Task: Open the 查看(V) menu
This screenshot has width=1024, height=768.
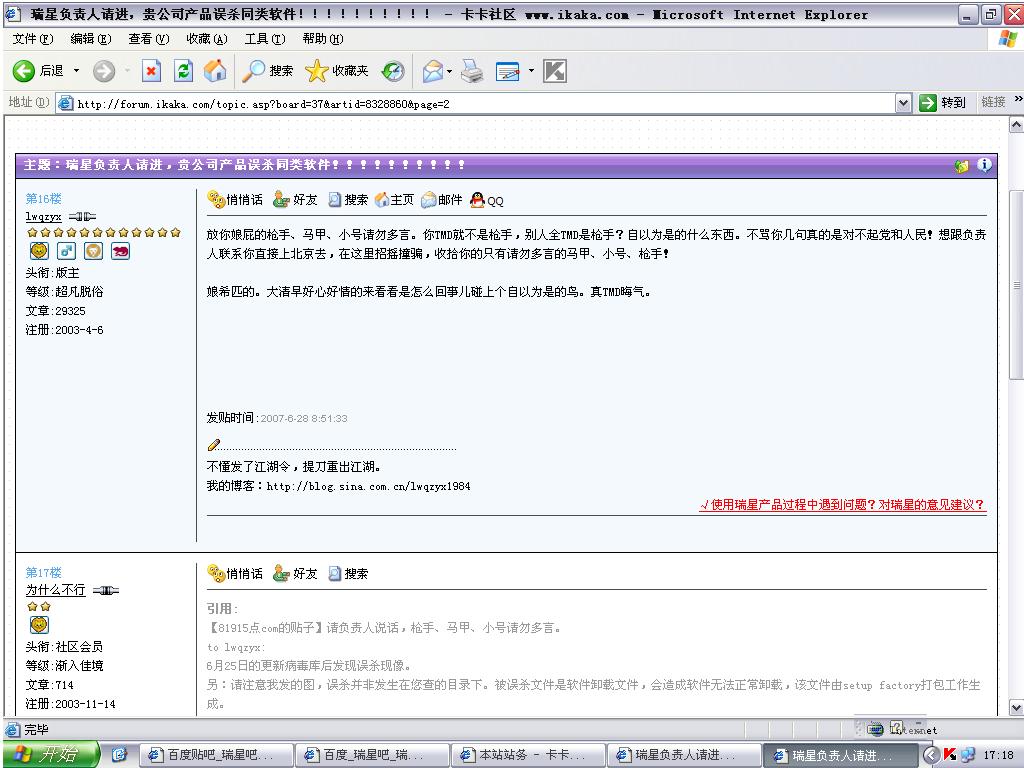Action: pyautogui.click(x=149, y=39)
